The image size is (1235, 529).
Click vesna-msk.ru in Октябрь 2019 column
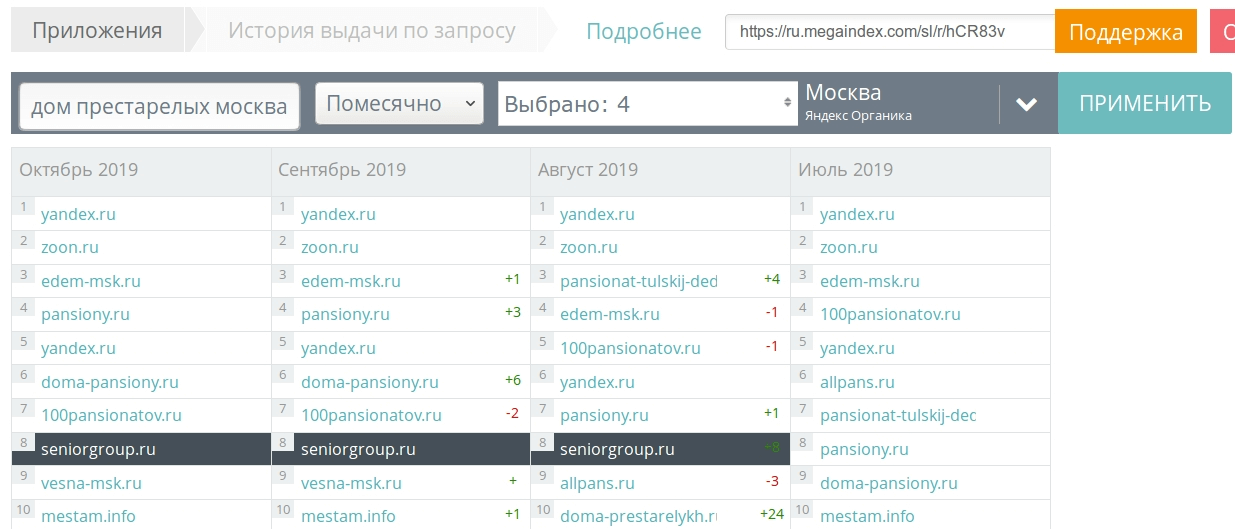91,483
